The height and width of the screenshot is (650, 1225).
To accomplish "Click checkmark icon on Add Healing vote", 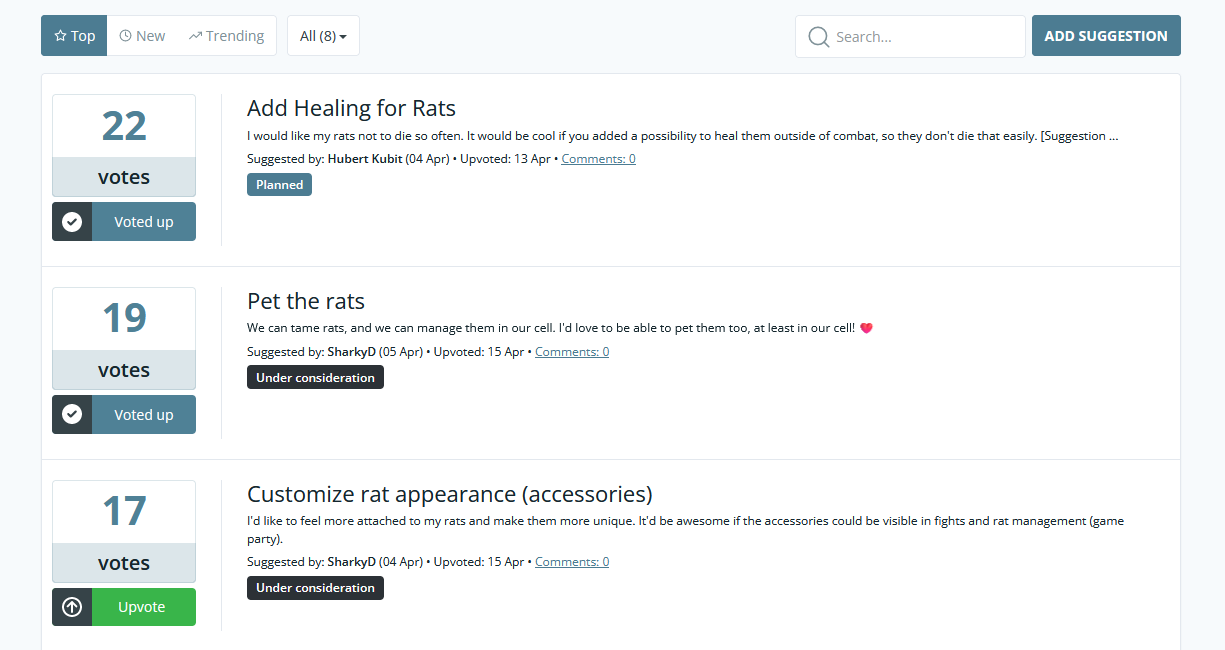I will click(x=72, y=222).
